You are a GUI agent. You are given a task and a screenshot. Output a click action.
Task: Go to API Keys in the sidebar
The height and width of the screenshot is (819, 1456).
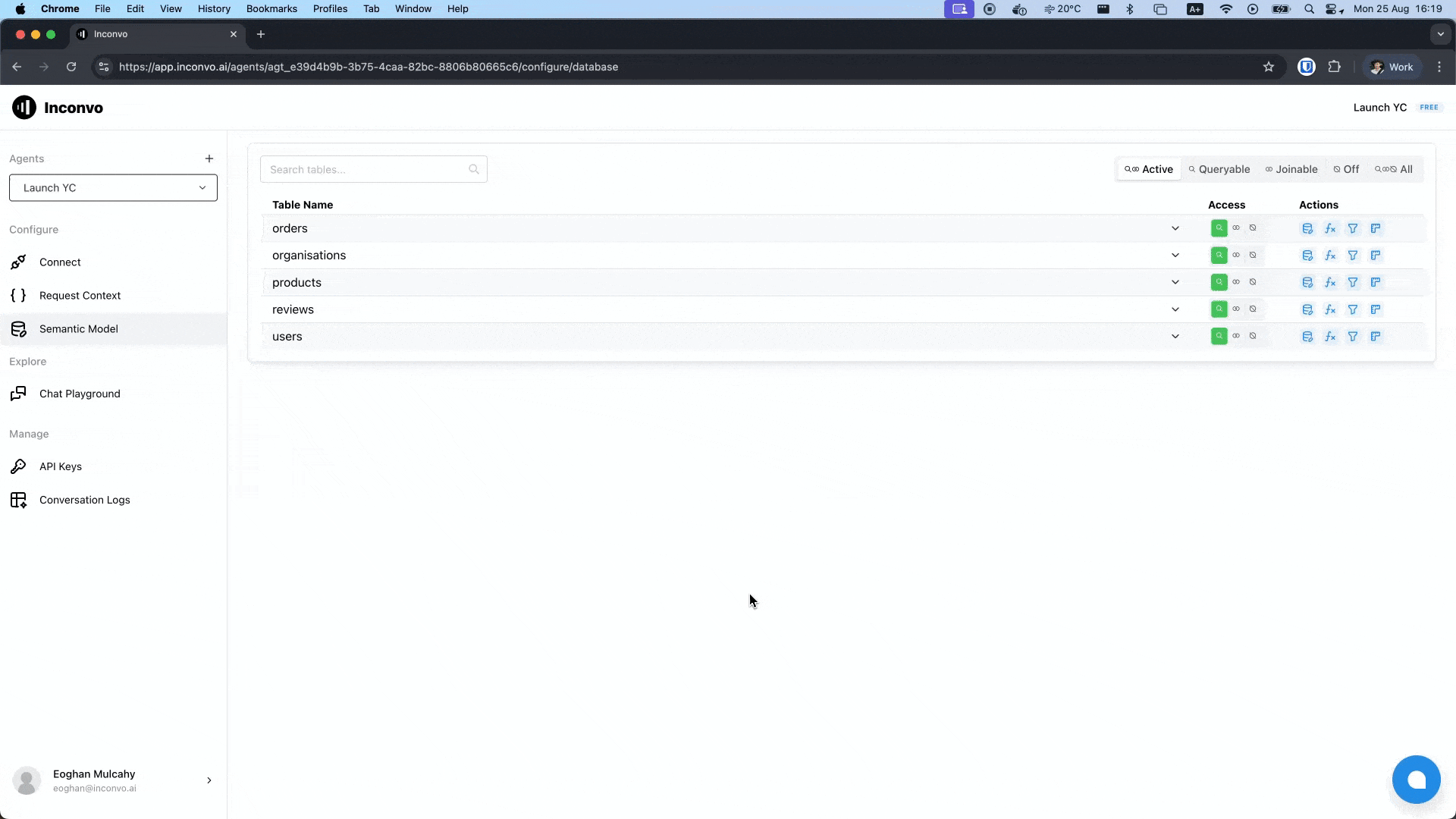click(61, 466)
